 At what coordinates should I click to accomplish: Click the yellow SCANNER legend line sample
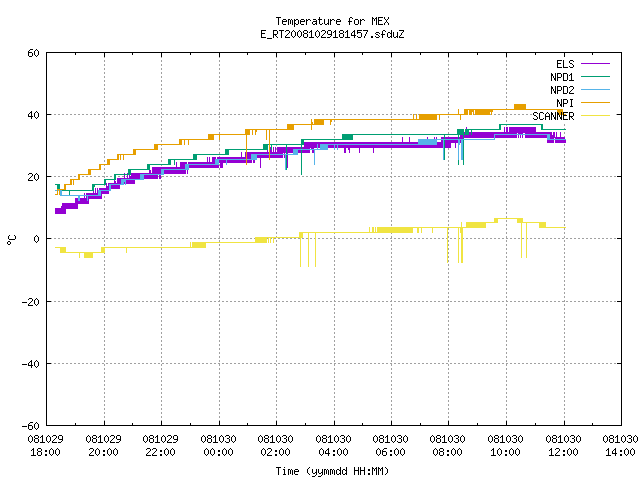595,116
